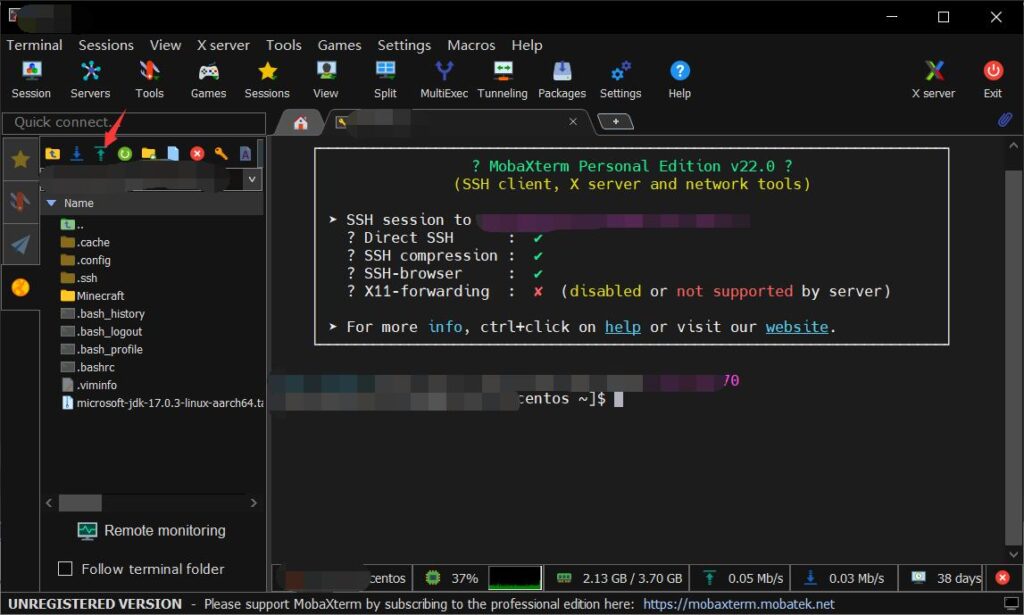The image size is (1024, 615).
Task: Create new folder SFTP icon
Action: click(x=149, y=153)
